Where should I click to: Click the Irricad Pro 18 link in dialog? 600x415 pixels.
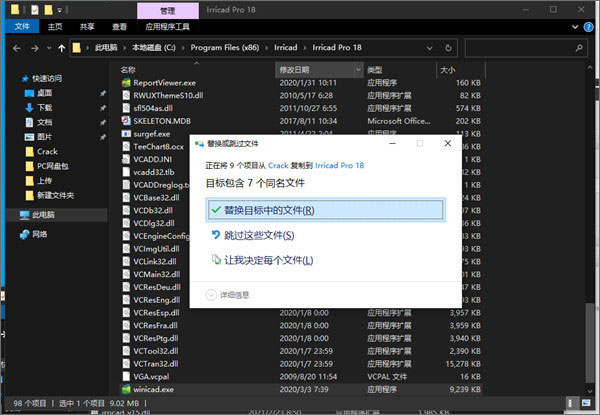(339, 166)
